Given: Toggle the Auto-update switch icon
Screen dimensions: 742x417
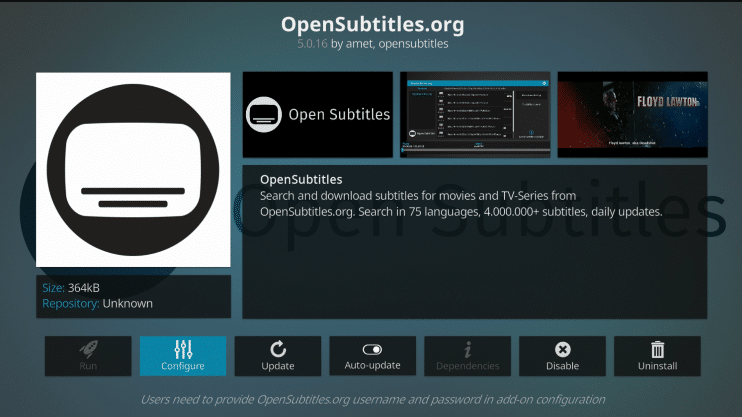Looking at the screenshot, I should [372, 349].
